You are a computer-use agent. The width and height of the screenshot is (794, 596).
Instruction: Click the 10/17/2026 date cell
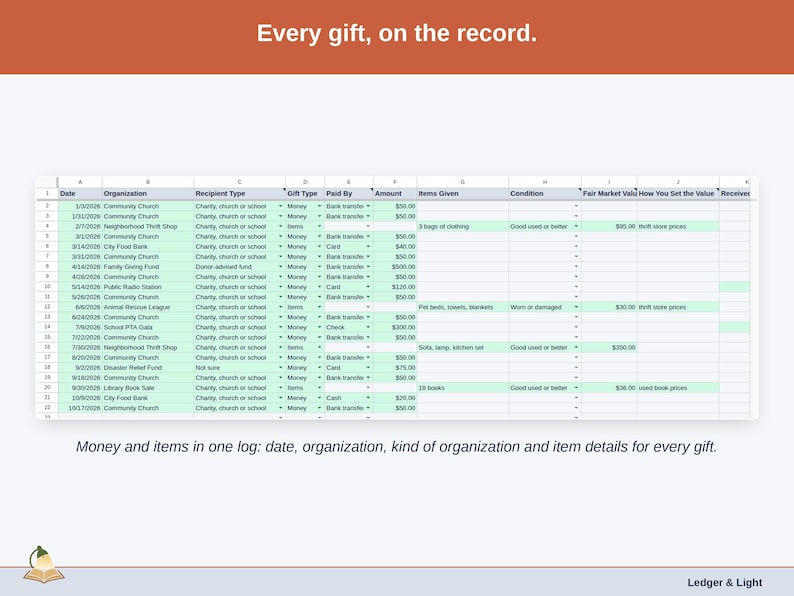[80, 408]
